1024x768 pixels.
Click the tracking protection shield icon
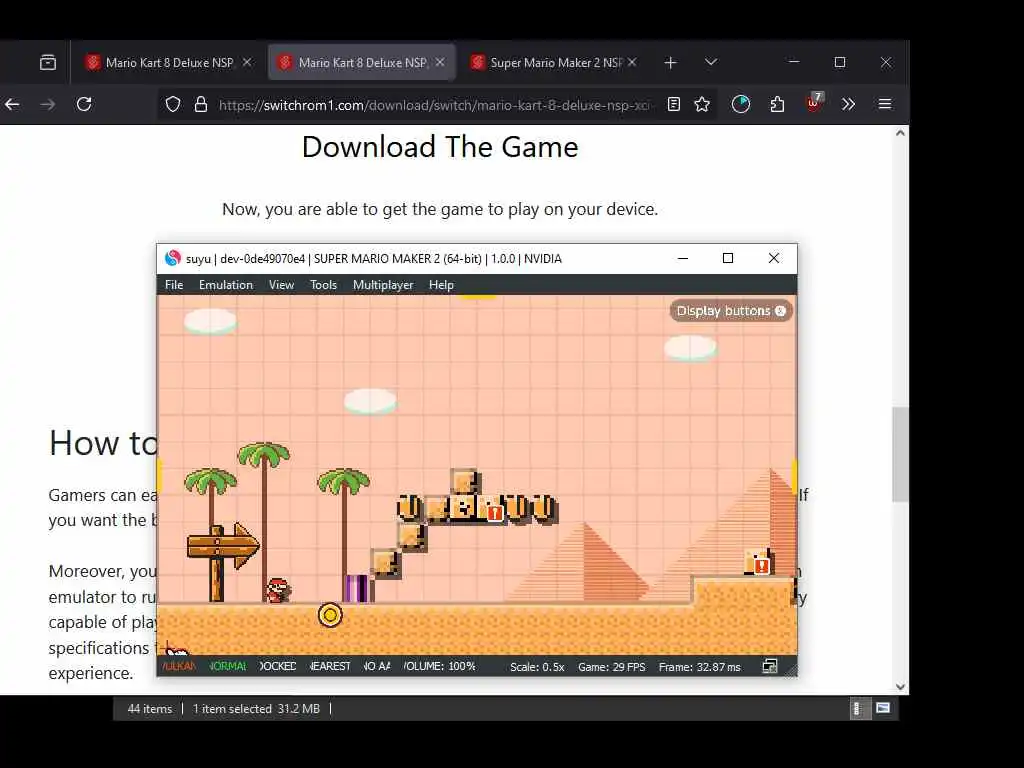[172, 104]
